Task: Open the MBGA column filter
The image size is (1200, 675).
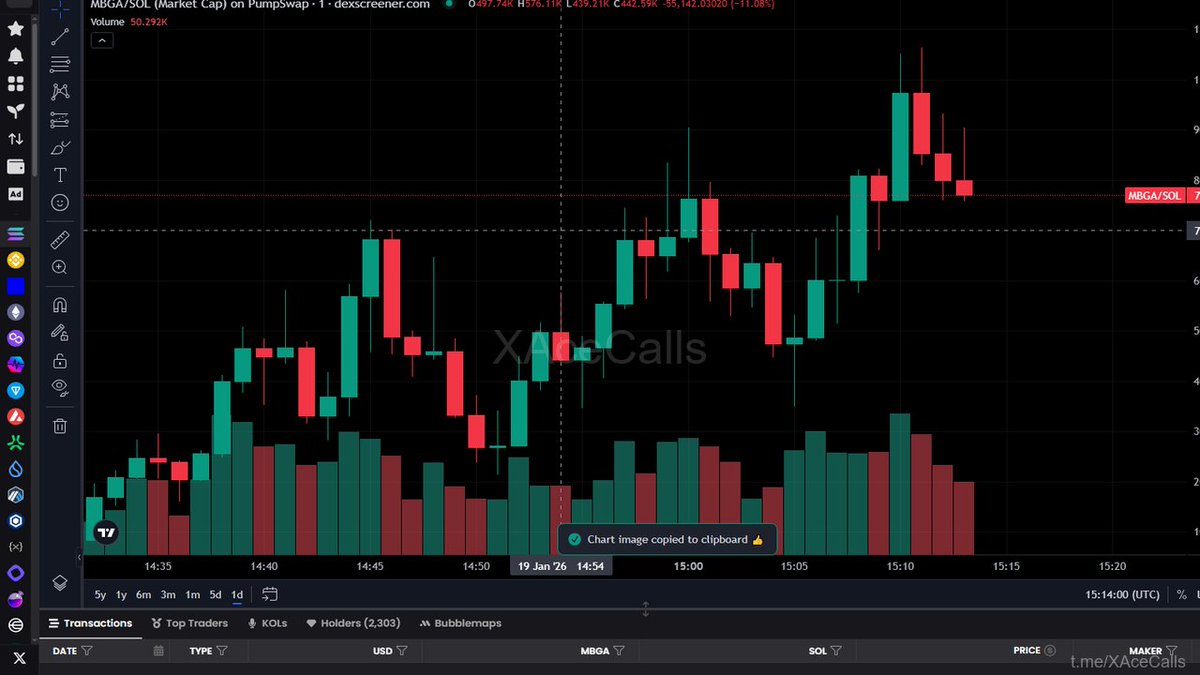Action: tap(619, 650)
